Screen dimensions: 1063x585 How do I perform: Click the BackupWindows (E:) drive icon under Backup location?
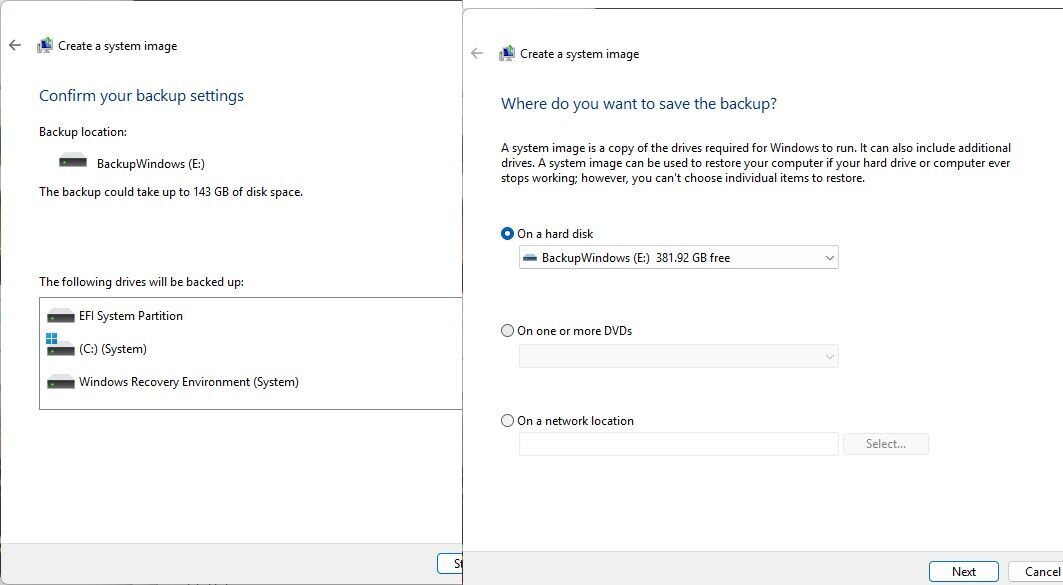coord(73,162)
